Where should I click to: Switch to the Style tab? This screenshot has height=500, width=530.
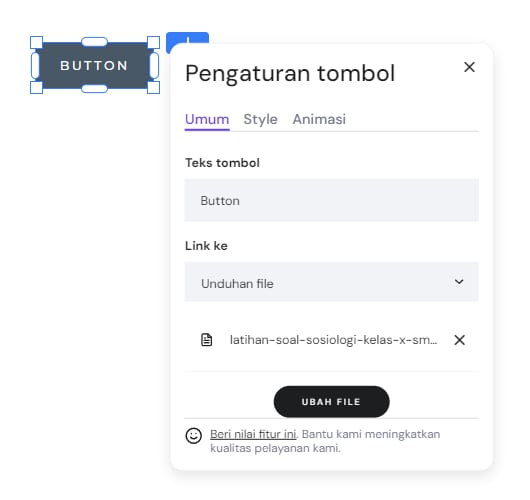(261, 119)
